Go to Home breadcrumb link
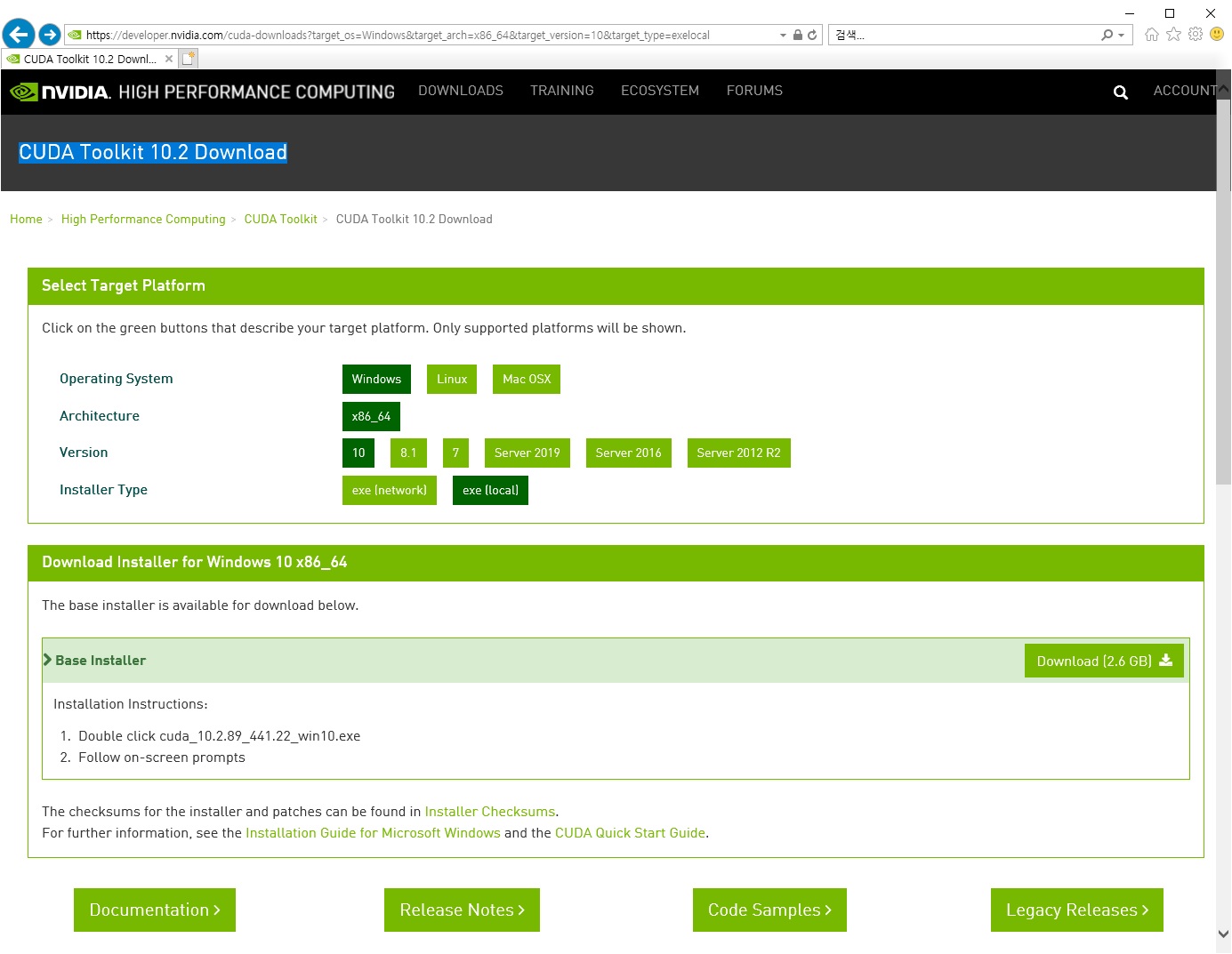Image resolution: width=1232 pixels, height=954 pixels. tap(26, 220)
